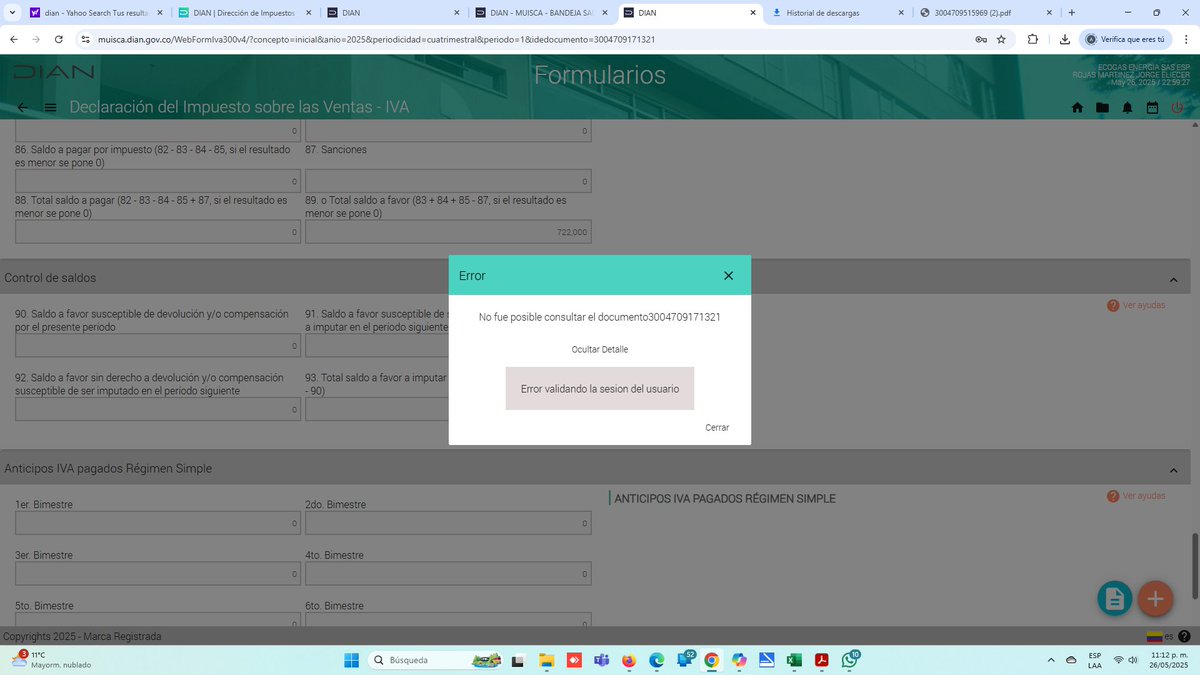Viewport: 1200px width, 675px height.
Task: Open Microsoft Teams from the taskbar
Action: point(602,660)
